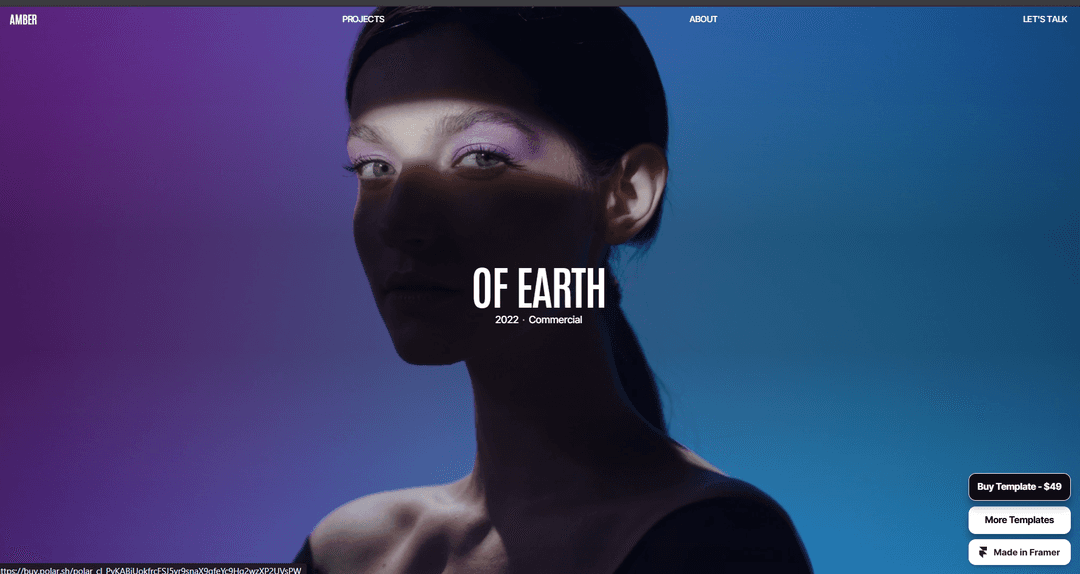Go to the ABOUT page
This screenshot has height=574, width=1080.
click(703, 19)
